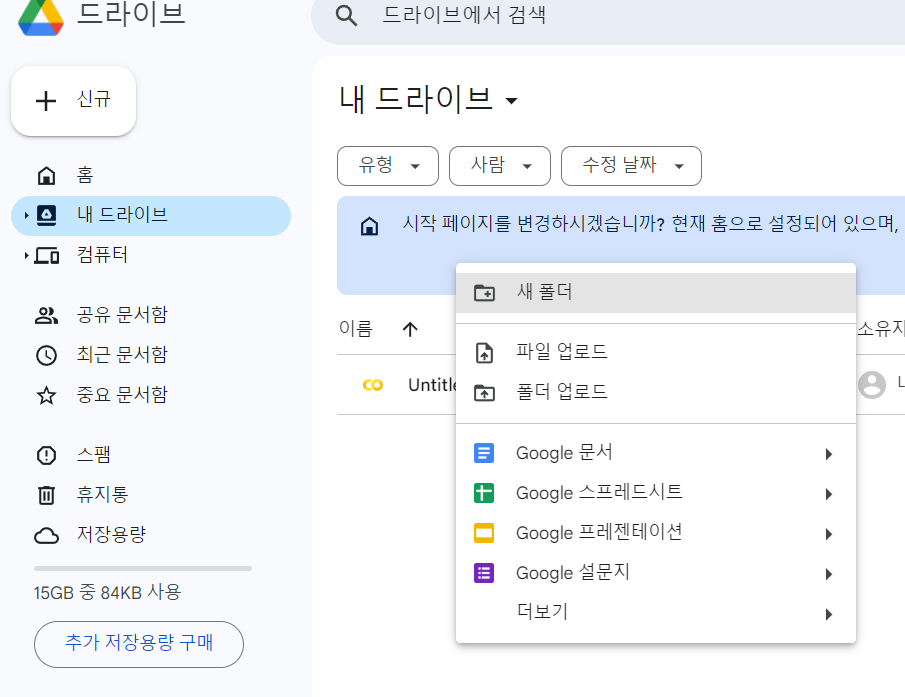The height and width of the screenshot is (697, 905).
Task: Click the file upload icon
Action: (484, 353)
